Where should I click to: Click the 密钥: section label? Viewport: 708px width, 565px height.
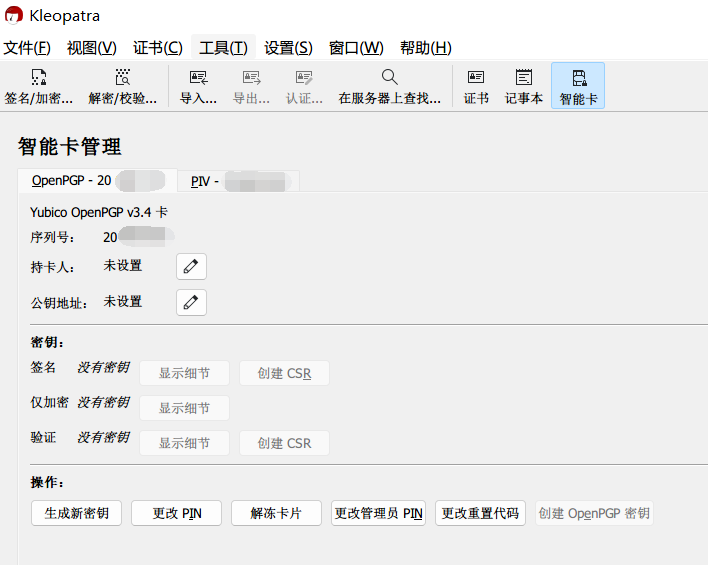[x=47, y=342]
